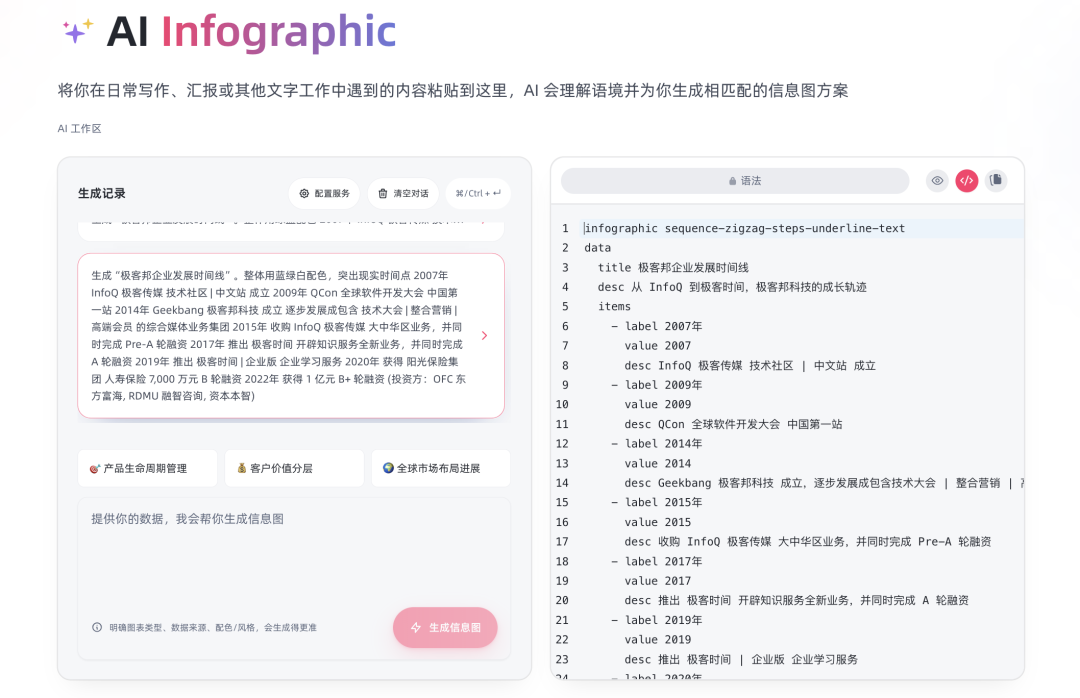Click the trash icon on 清空对话
This screenshot has width=1080, height=698.
pos(383,193)
